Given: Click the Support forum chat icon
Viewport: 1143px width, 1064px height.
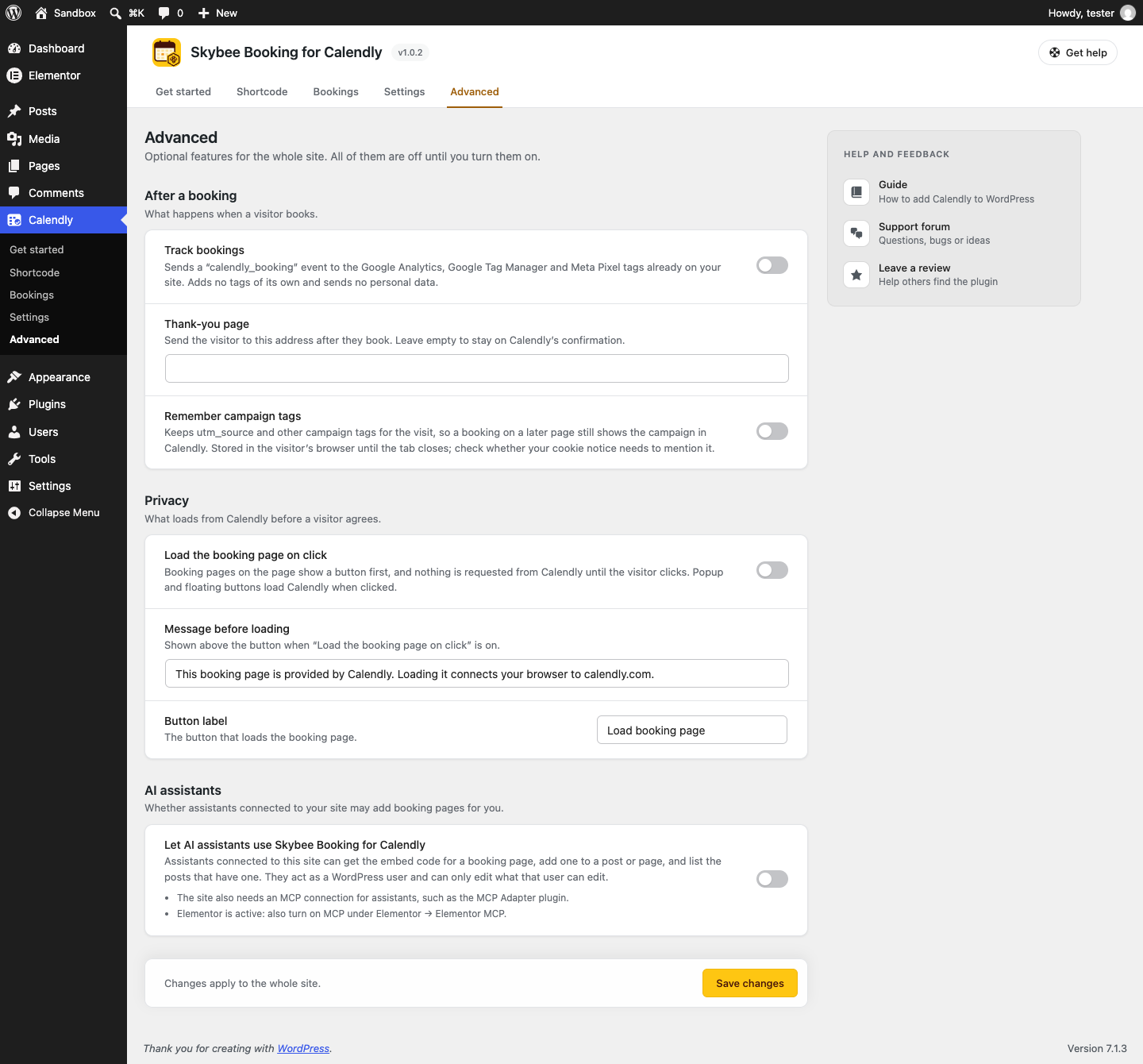Looking at the screenshot, I should pyautogui.click(x=856, y=233).
